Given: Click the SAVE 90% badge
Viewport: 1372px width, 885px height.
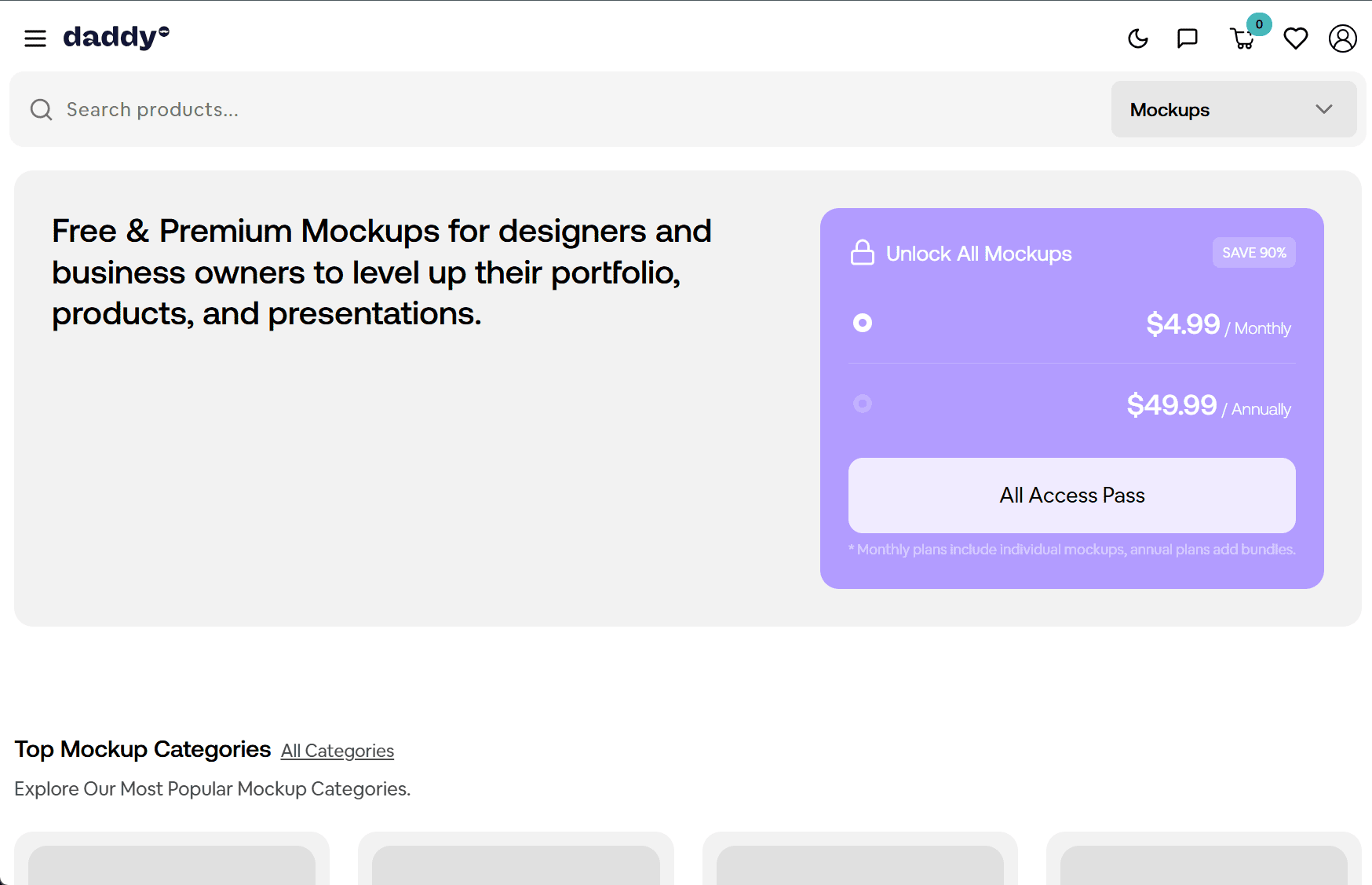Looking at the screenshot, I should (x=1253, y=253).
